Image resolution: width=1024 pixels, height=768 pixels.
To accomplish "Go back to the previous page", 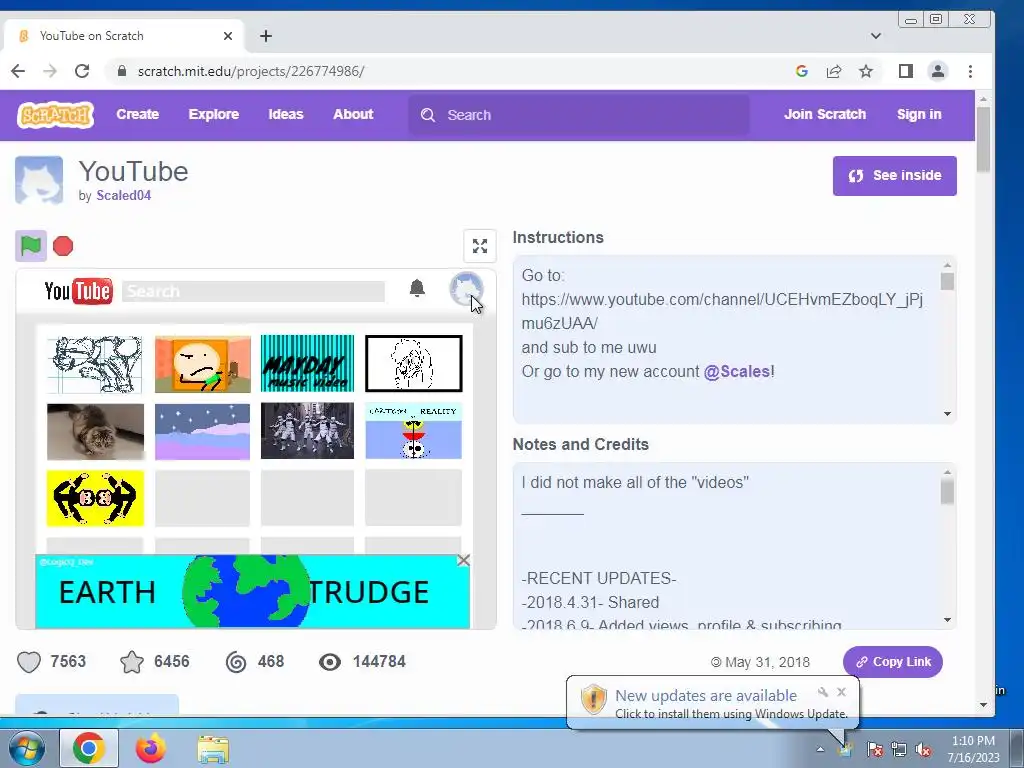I will click(18, 71).
